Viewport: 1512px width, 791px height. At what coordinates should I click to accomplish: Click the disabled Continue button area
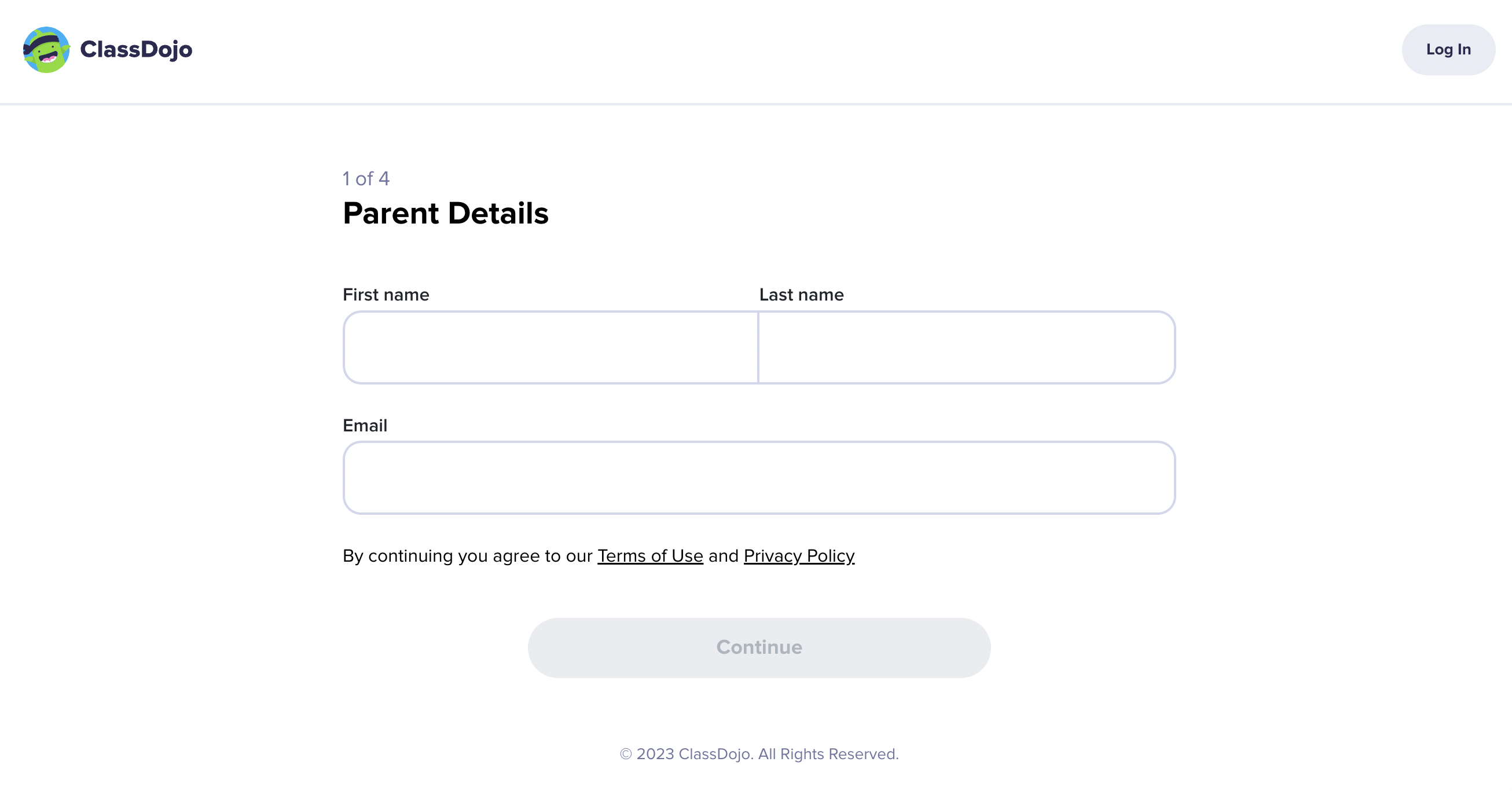pyautogui.click(x=758, y=647)
